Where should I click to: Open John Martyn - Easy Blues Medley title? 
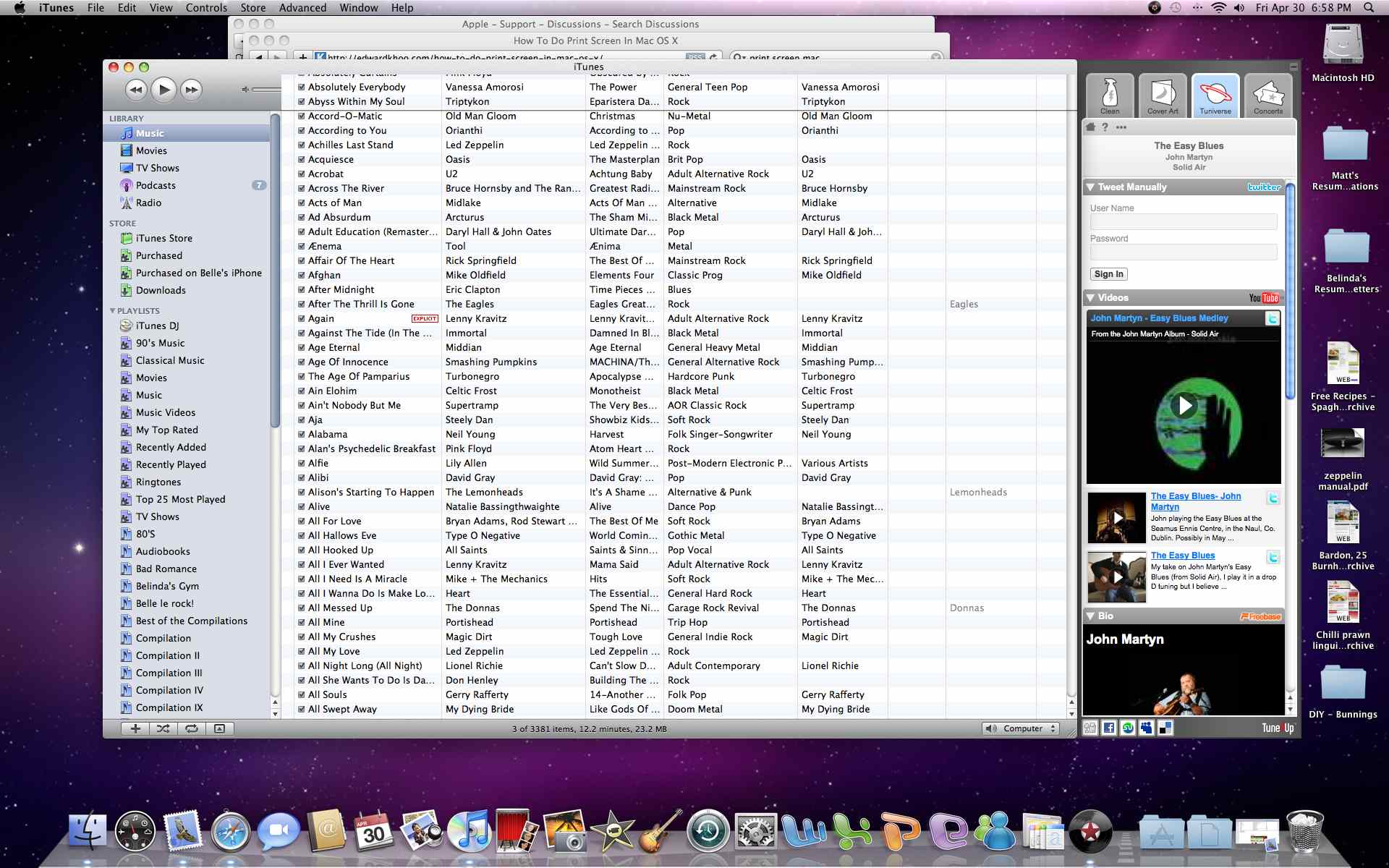1160,318
